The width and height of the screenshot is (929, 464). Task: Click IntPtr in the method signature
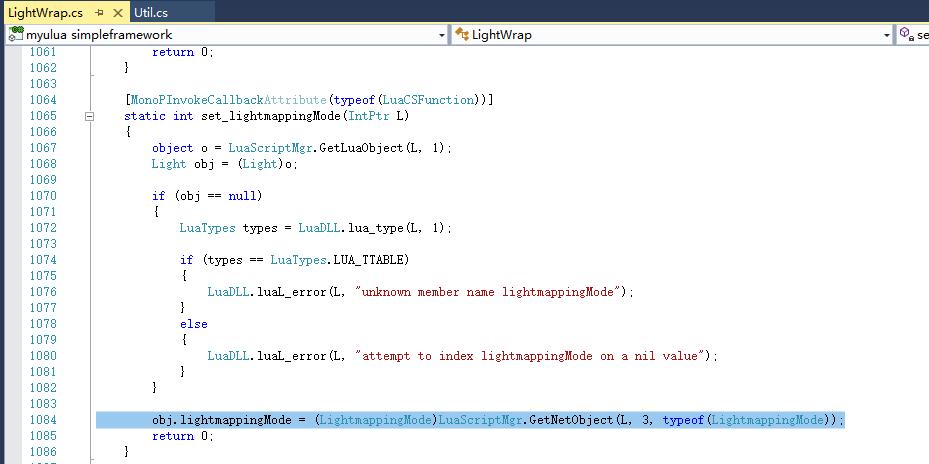369,116
